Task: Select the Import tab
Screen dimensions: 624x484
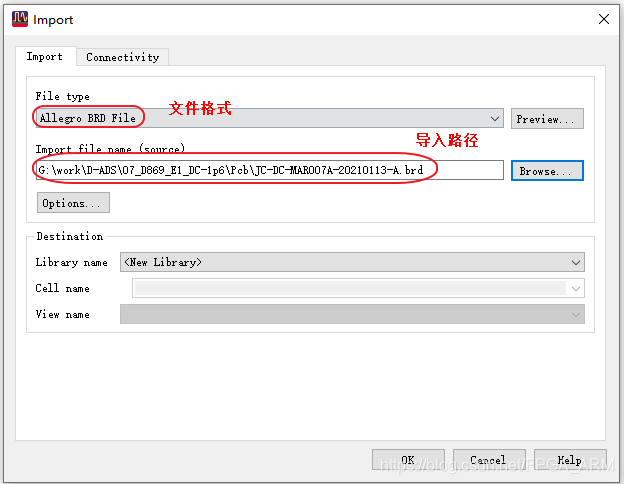Action: pyautogui.click(x=45, y=57)
